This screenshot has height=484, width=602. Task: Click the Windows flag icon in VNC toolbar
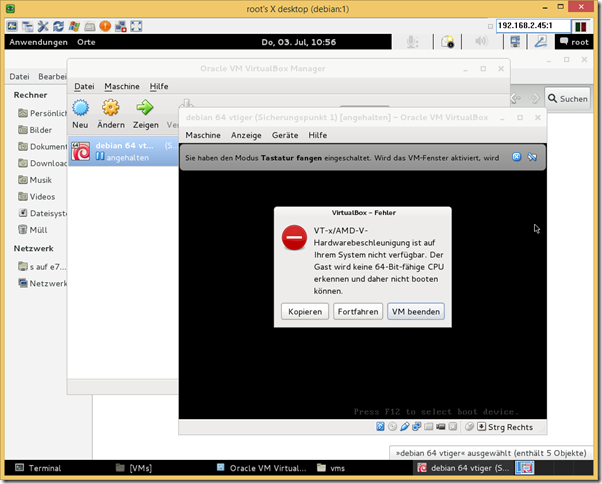click(74, 26)
